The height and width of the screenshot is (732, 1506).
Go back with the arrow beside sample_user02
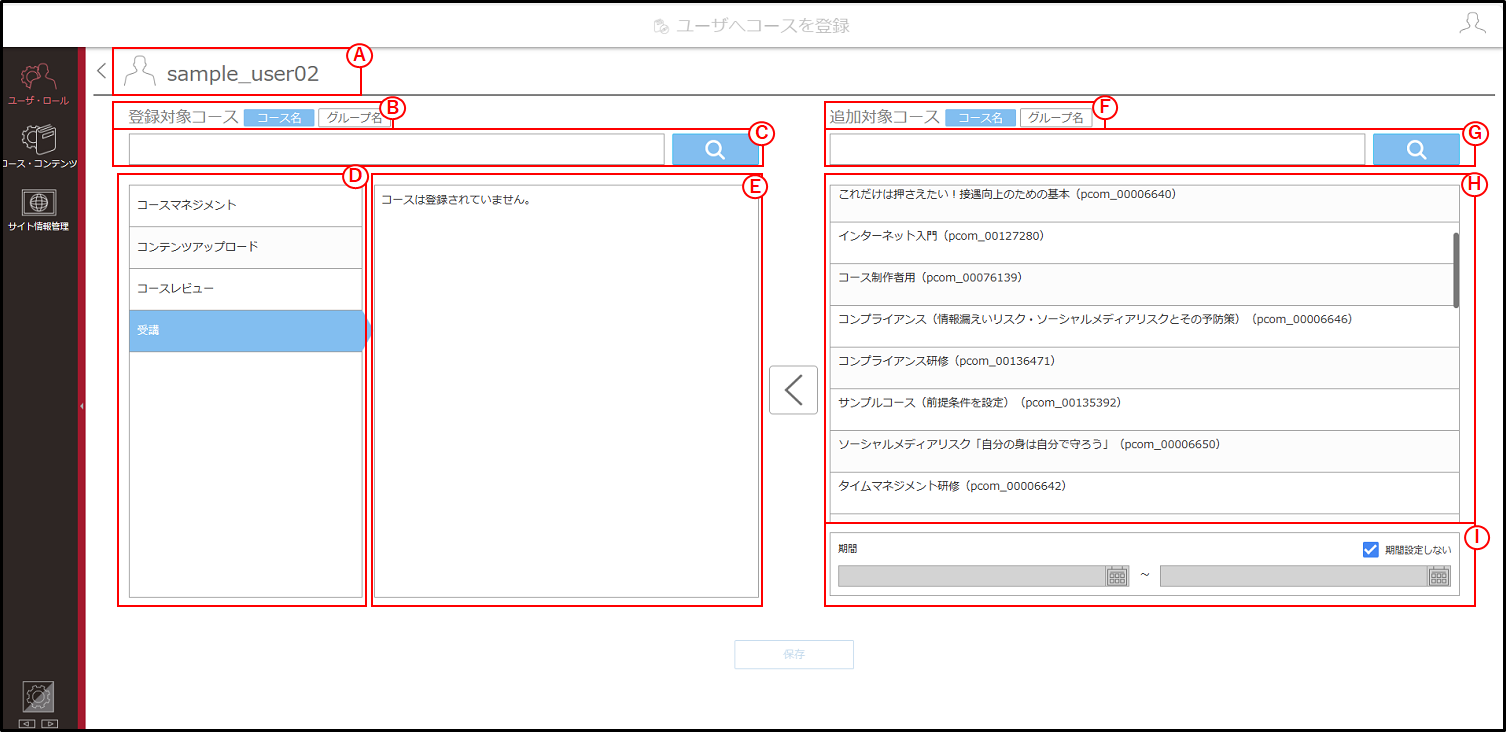[101, 71]
